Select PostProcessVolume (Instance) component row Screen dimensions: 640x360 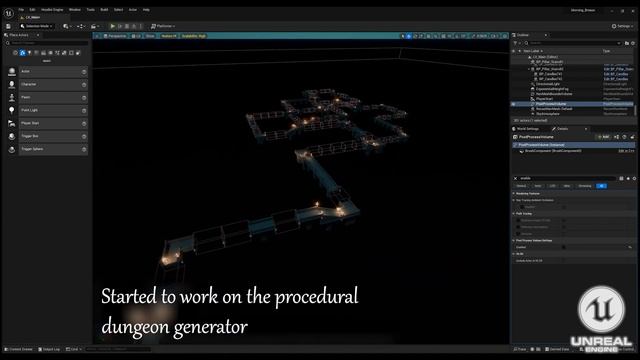[573, 145]
